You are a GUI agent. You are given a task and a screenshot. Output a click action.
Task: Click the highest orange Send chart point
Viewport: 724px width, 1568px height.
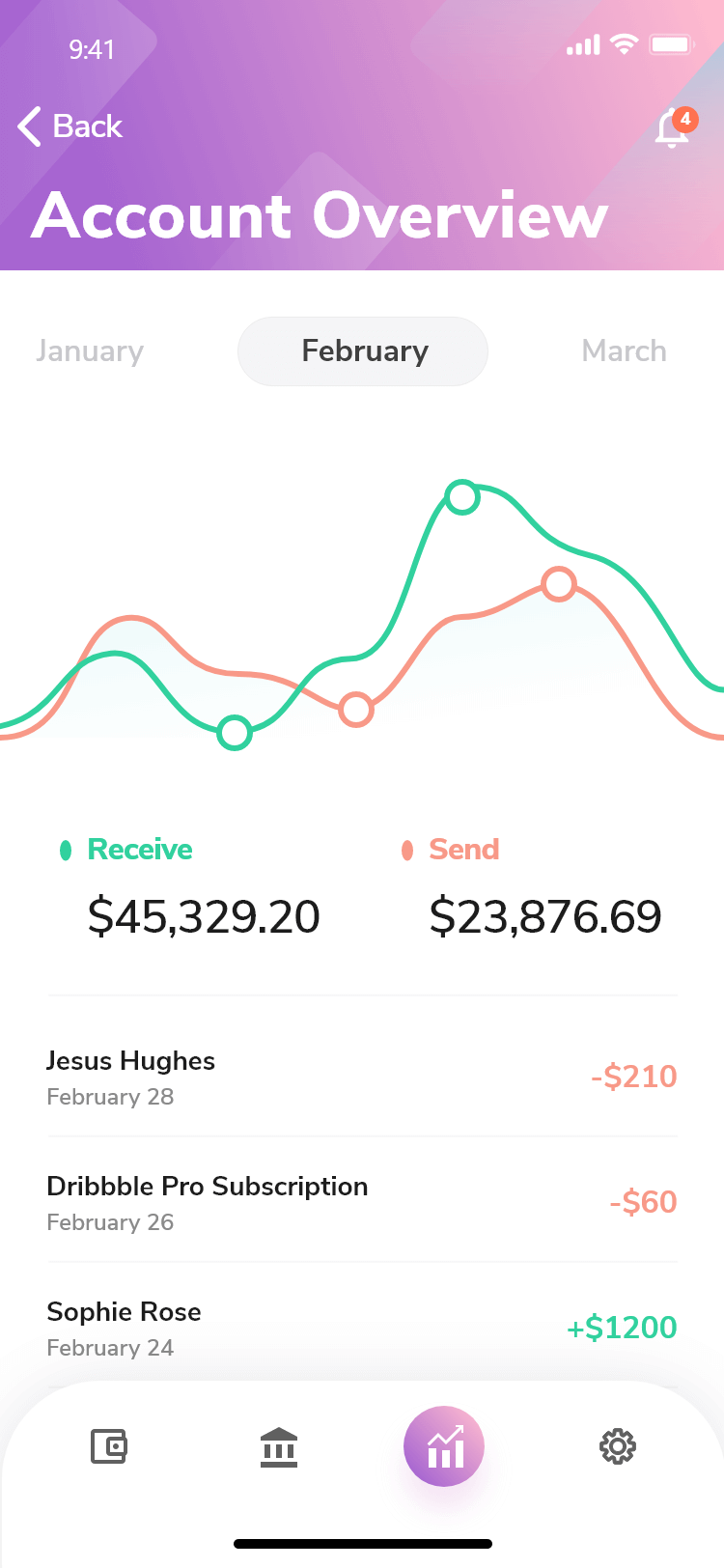(559, 583)
